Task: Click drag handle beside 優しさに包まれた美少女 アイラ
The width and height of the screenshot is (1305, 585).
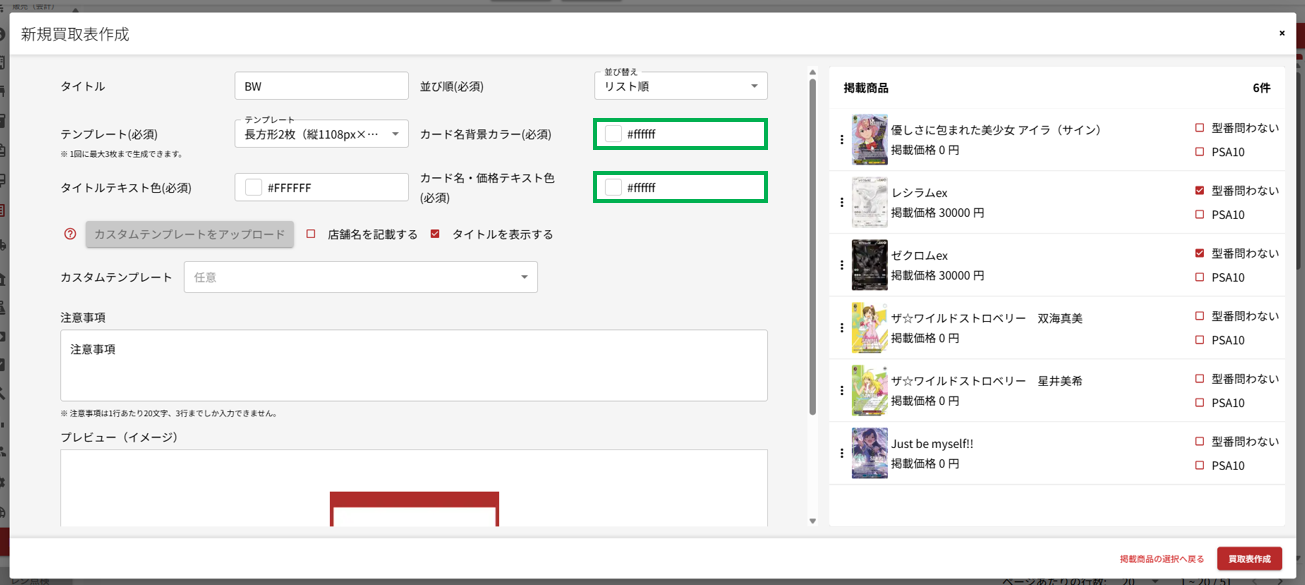Action: click(x=842, y=140)
